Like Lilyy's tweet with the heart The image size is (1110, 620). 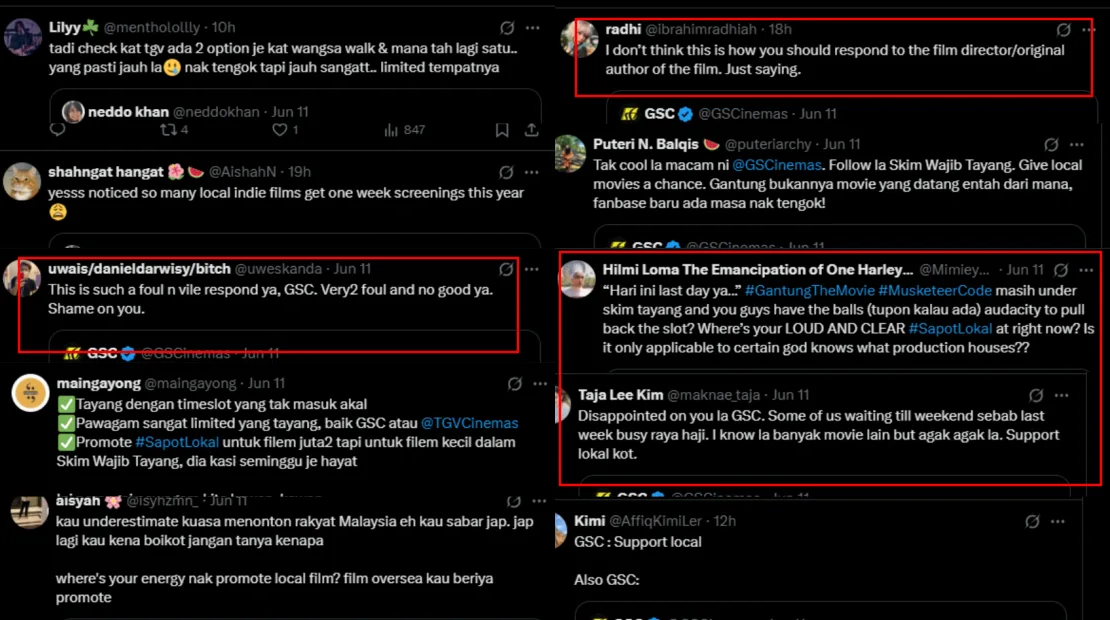click(x=280, y=130)
